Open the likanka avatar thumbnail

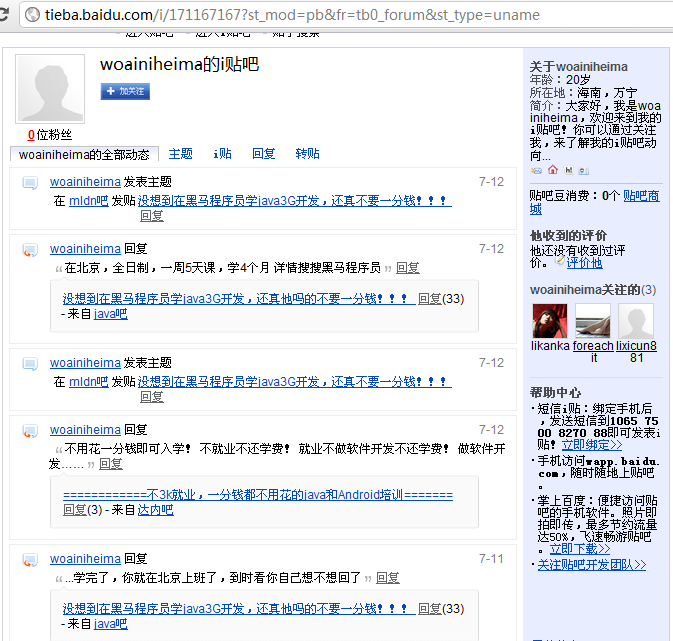point(549,321)
